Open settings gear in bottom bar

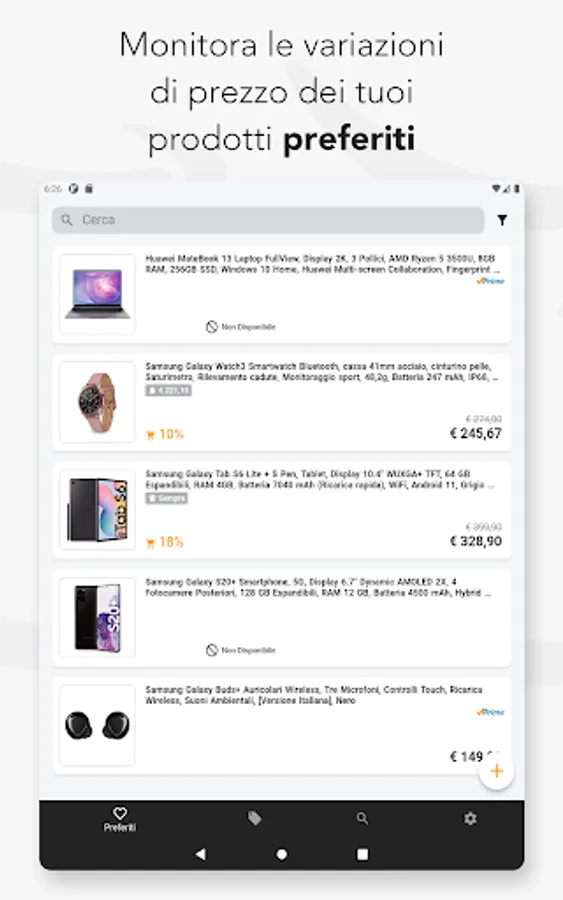point(471,818)
